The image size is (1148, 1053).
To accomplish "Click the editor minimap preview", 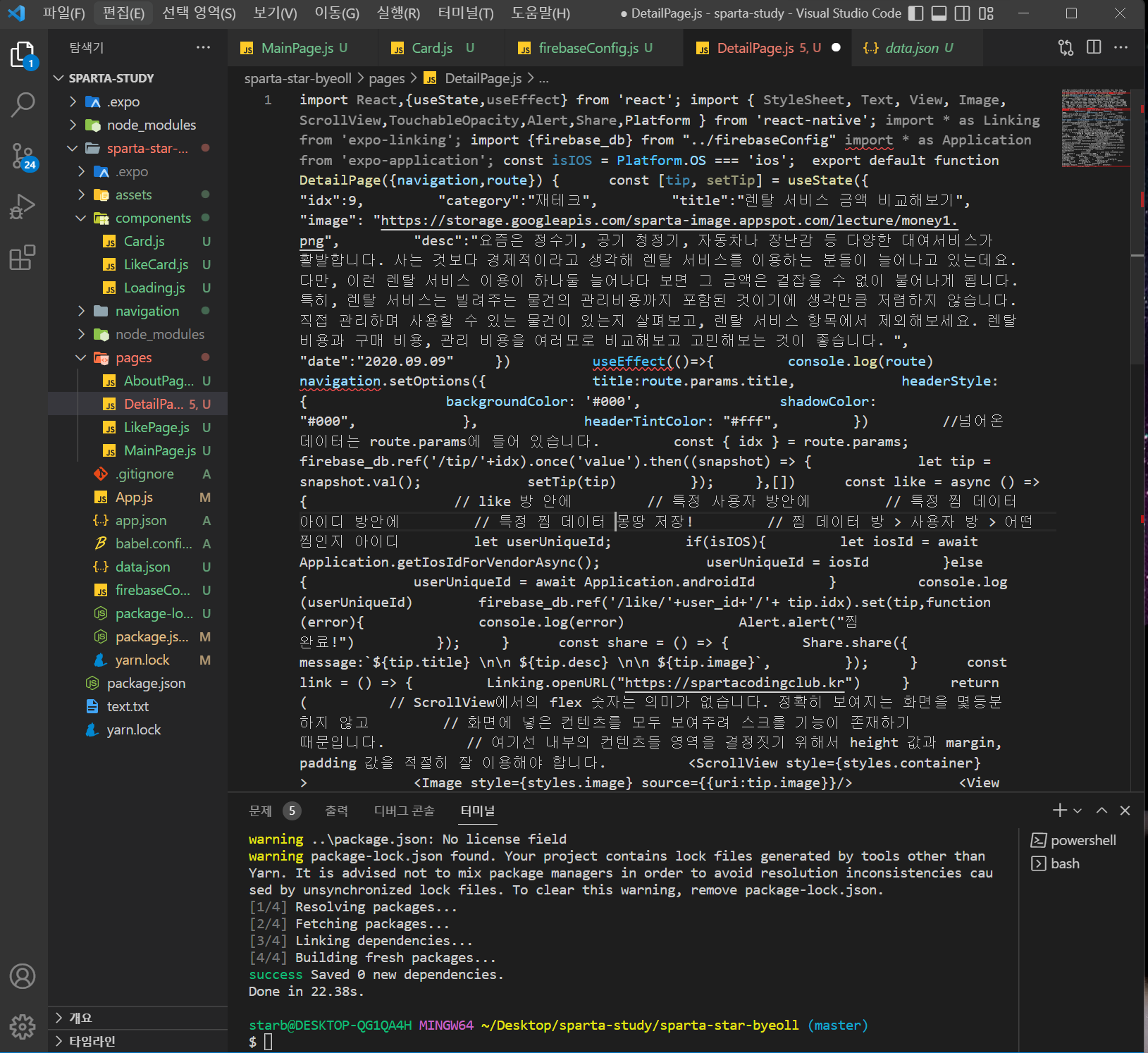I will point(1094,128).
